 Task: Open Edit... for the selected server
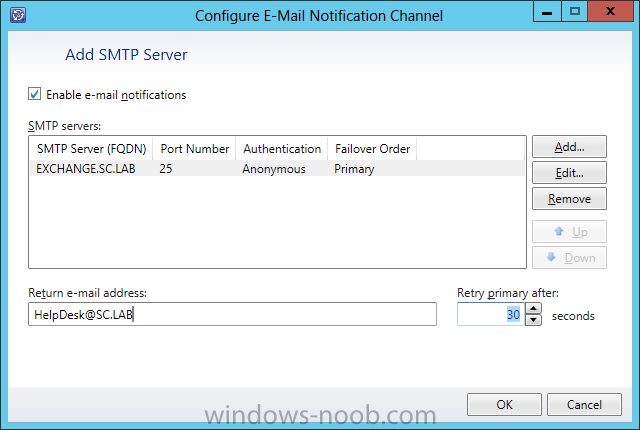click(569, 173)
